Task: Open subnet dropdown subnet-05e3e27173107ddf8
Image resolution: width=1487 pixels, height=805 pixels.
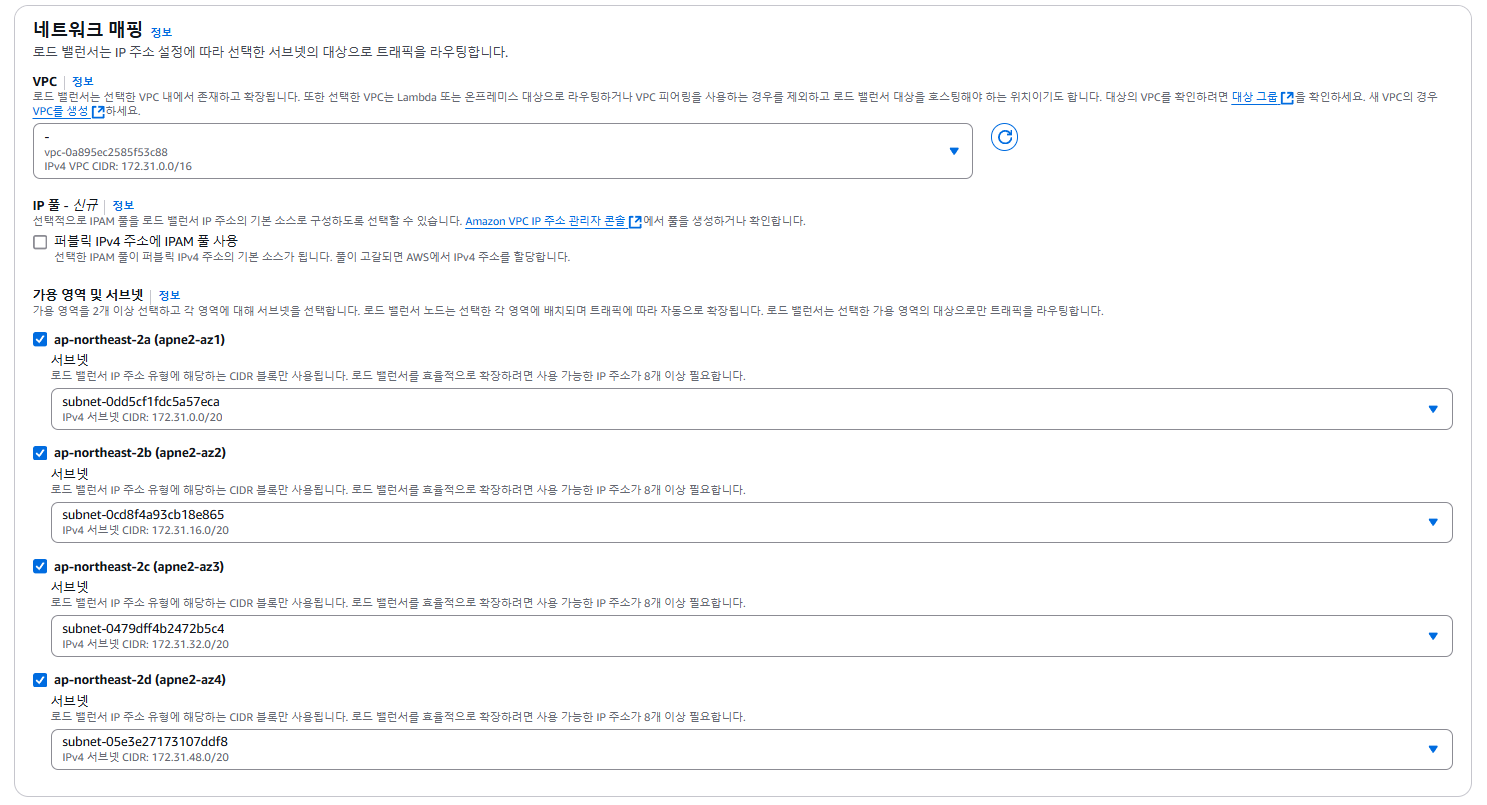Action: 751,749
